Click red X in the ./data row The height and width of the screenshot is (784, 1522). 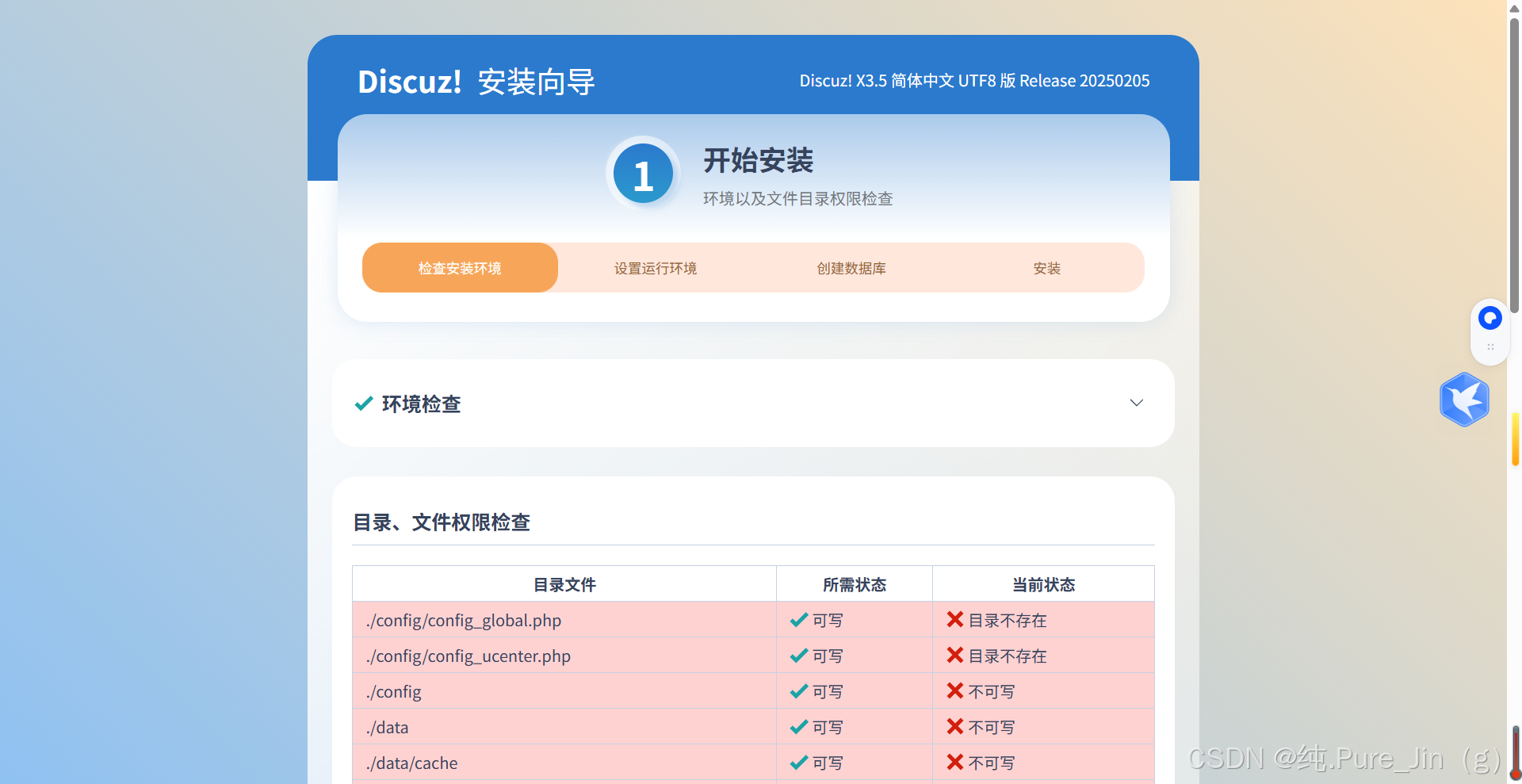click(955, 726)
